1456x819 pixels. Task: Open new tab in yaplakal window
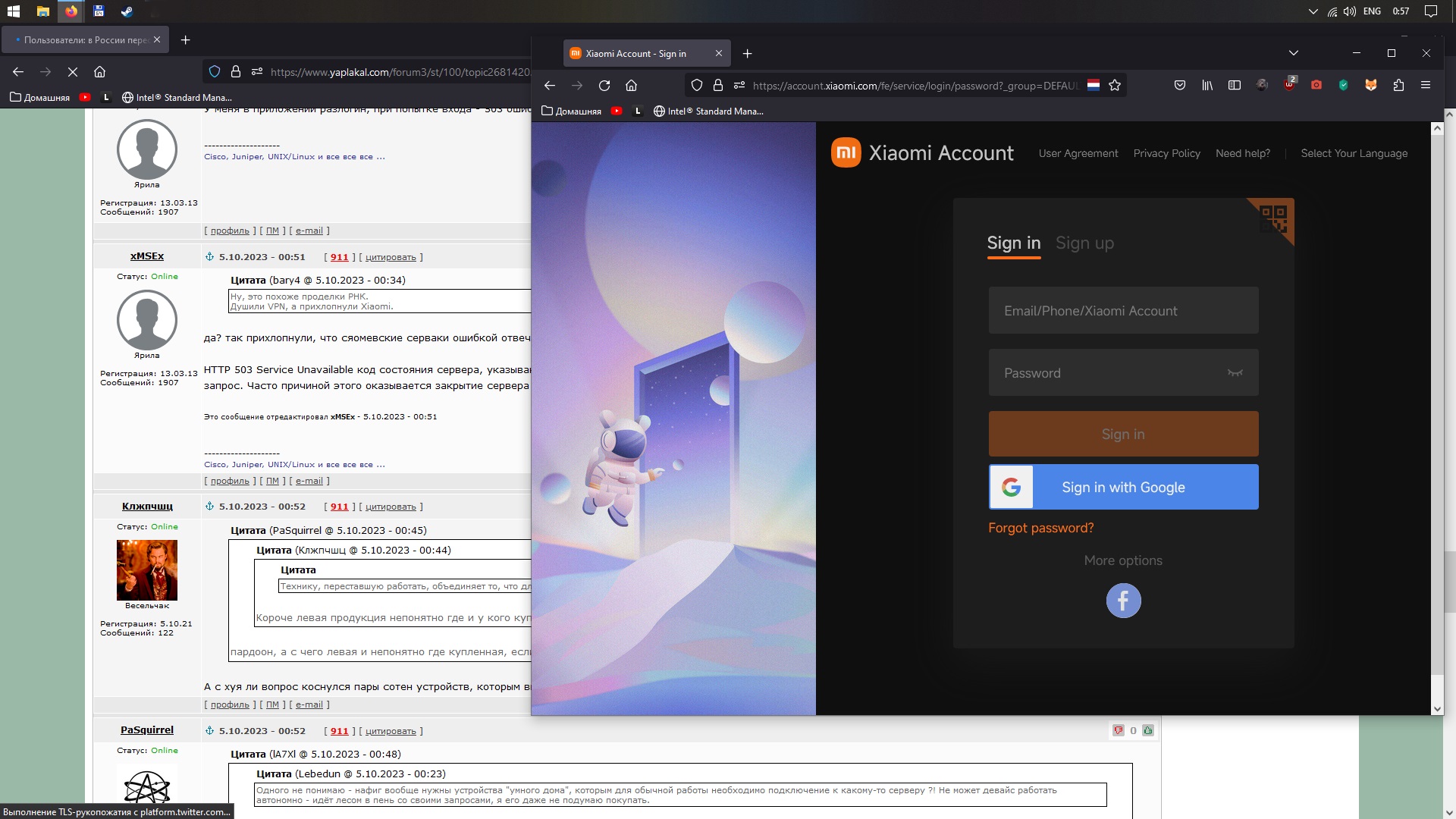[185, 39]
